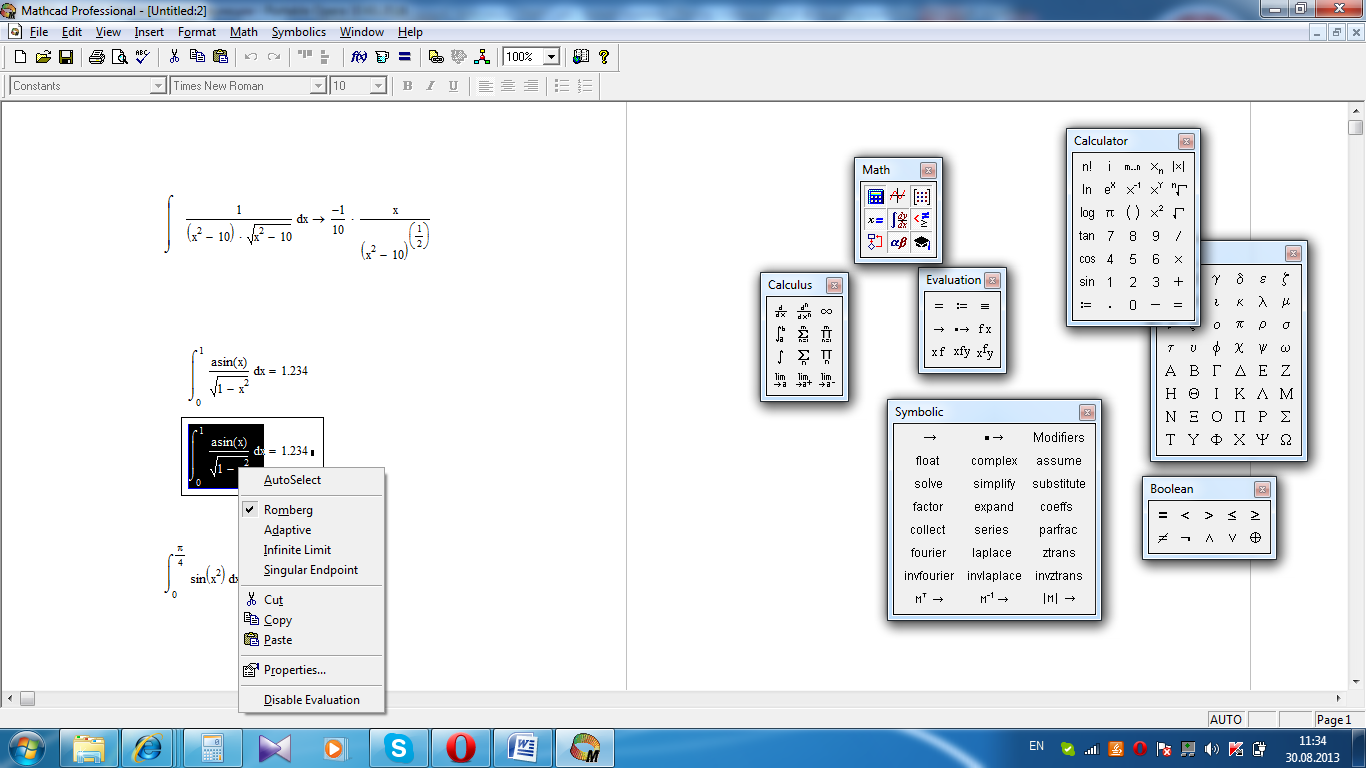Image resolution: width=1366 pixels, height=768 pixels.
Task: Click parfrac in Symbolic palette
Action: (1059, 530)
